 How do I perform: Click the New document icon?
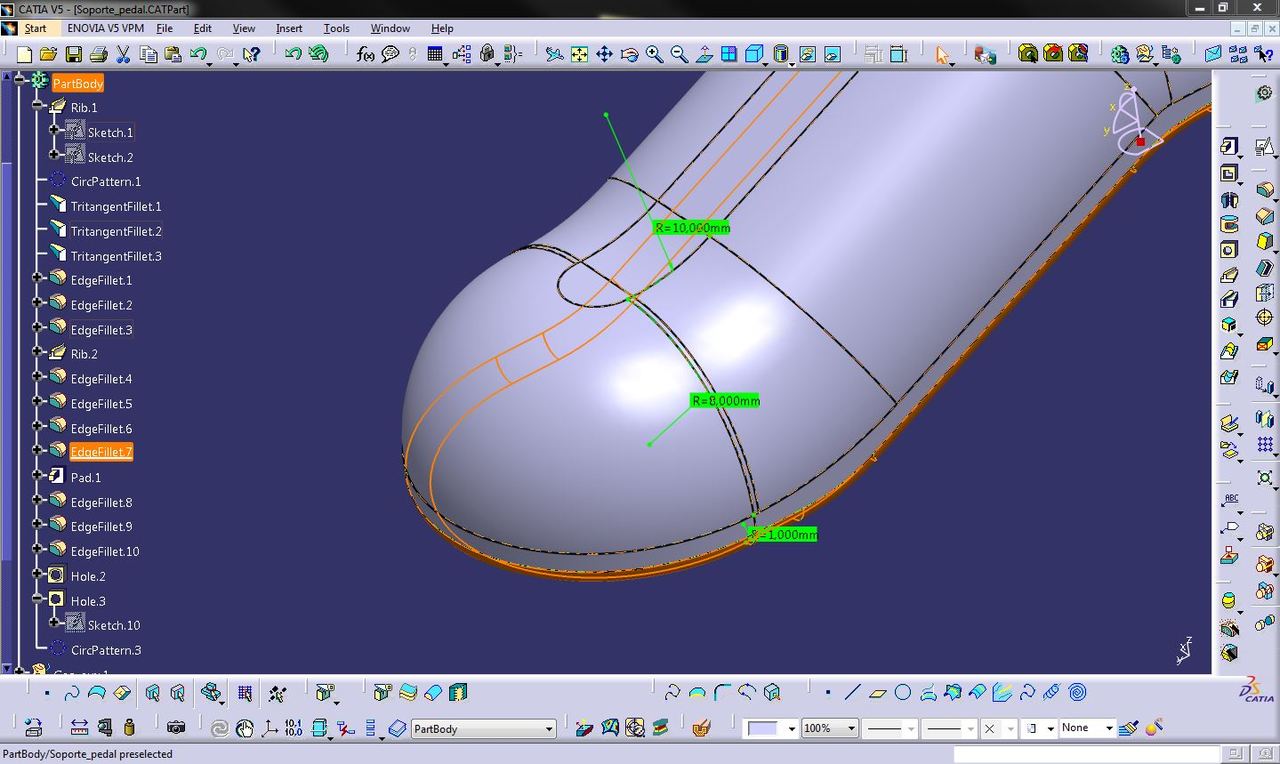click(24, 54)
